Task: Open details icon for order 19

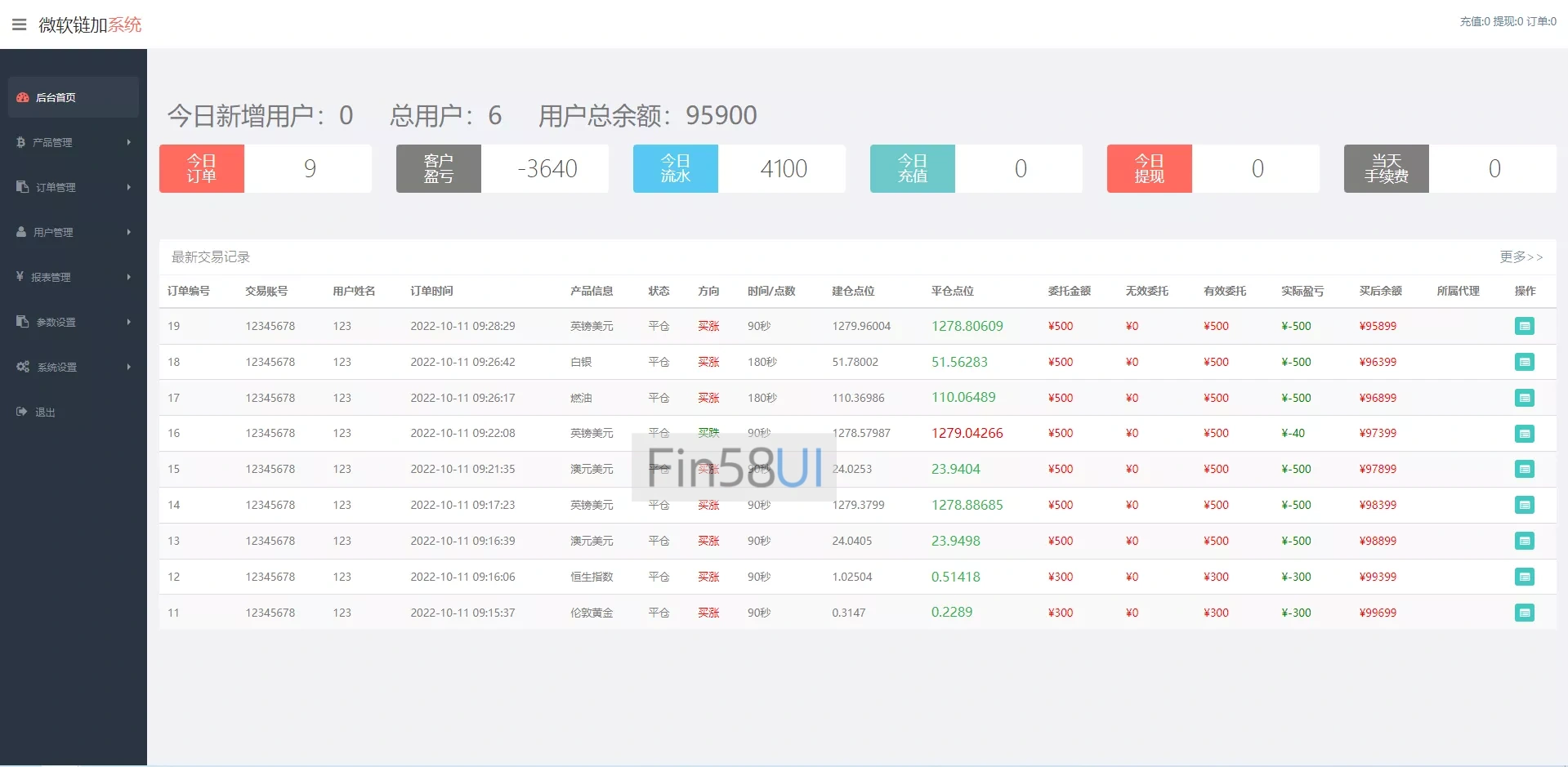Action: [1524, 326]
